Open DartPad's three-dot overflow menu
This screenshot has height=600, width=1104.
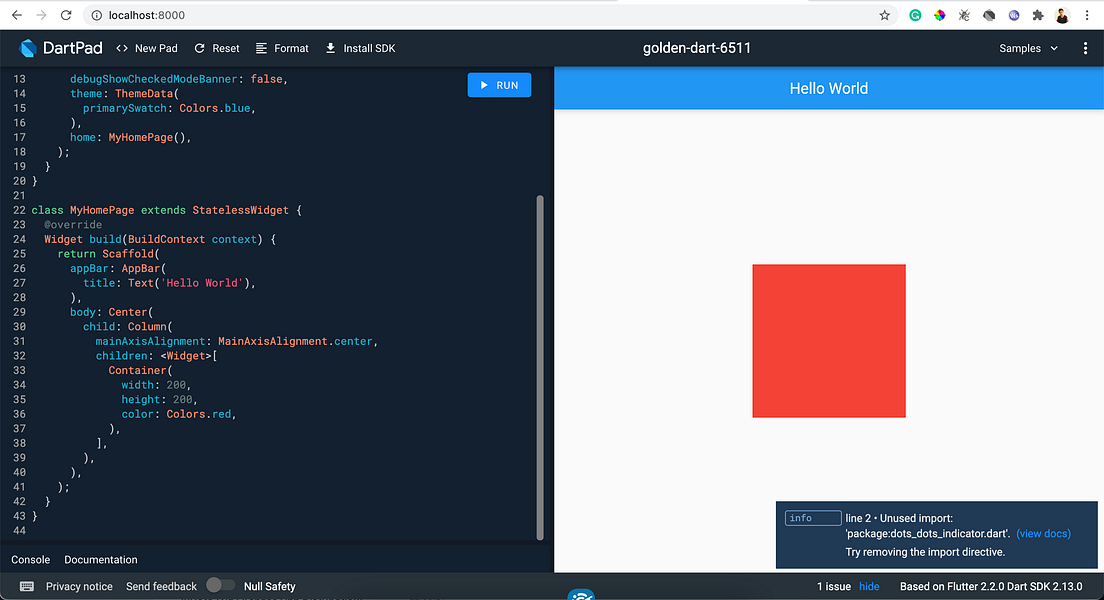(x=1085, y=47)
